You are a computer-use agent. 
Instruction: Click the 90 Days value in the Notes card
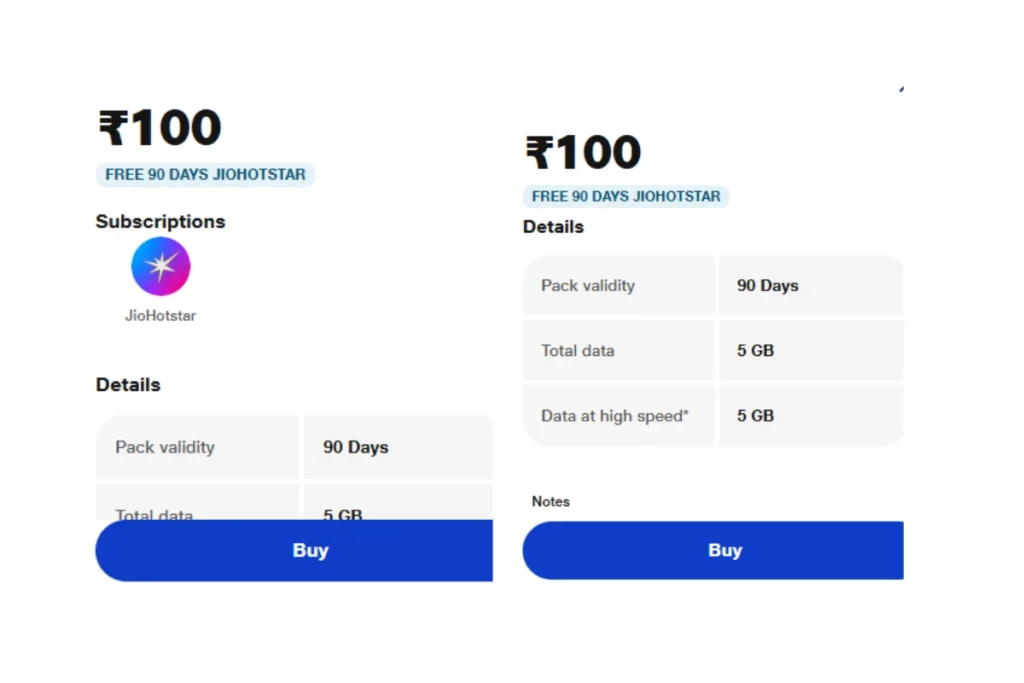tap(768, 285)
